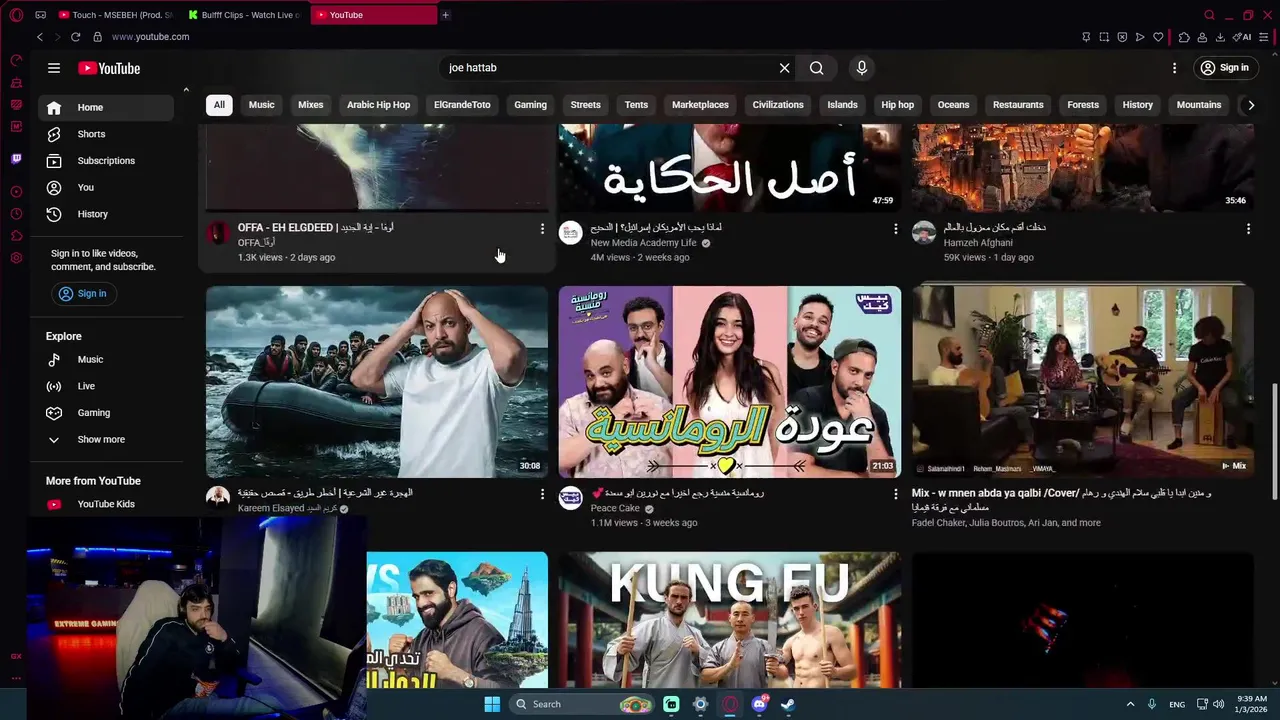Screen dimensions: 1280x720
Task: Open History in the left sidebar
Action: click(106, 214)
